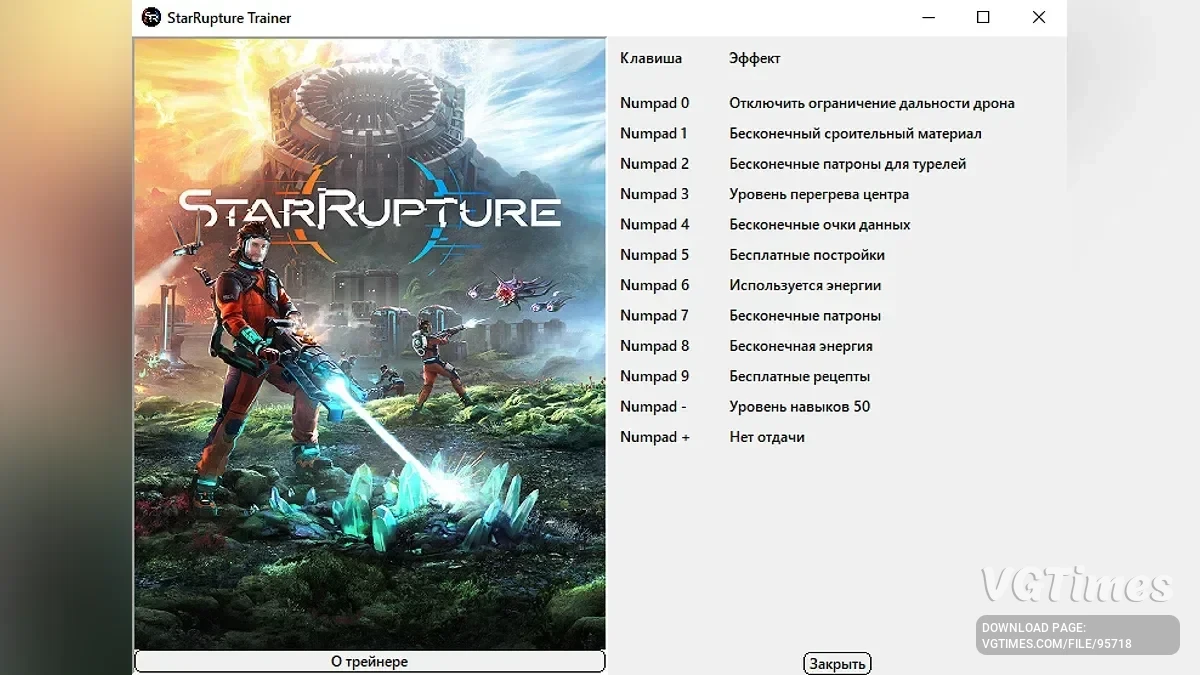Click the 'StarRupture Trainer' window title
The image size is (1200, 675).
point(229,17)
